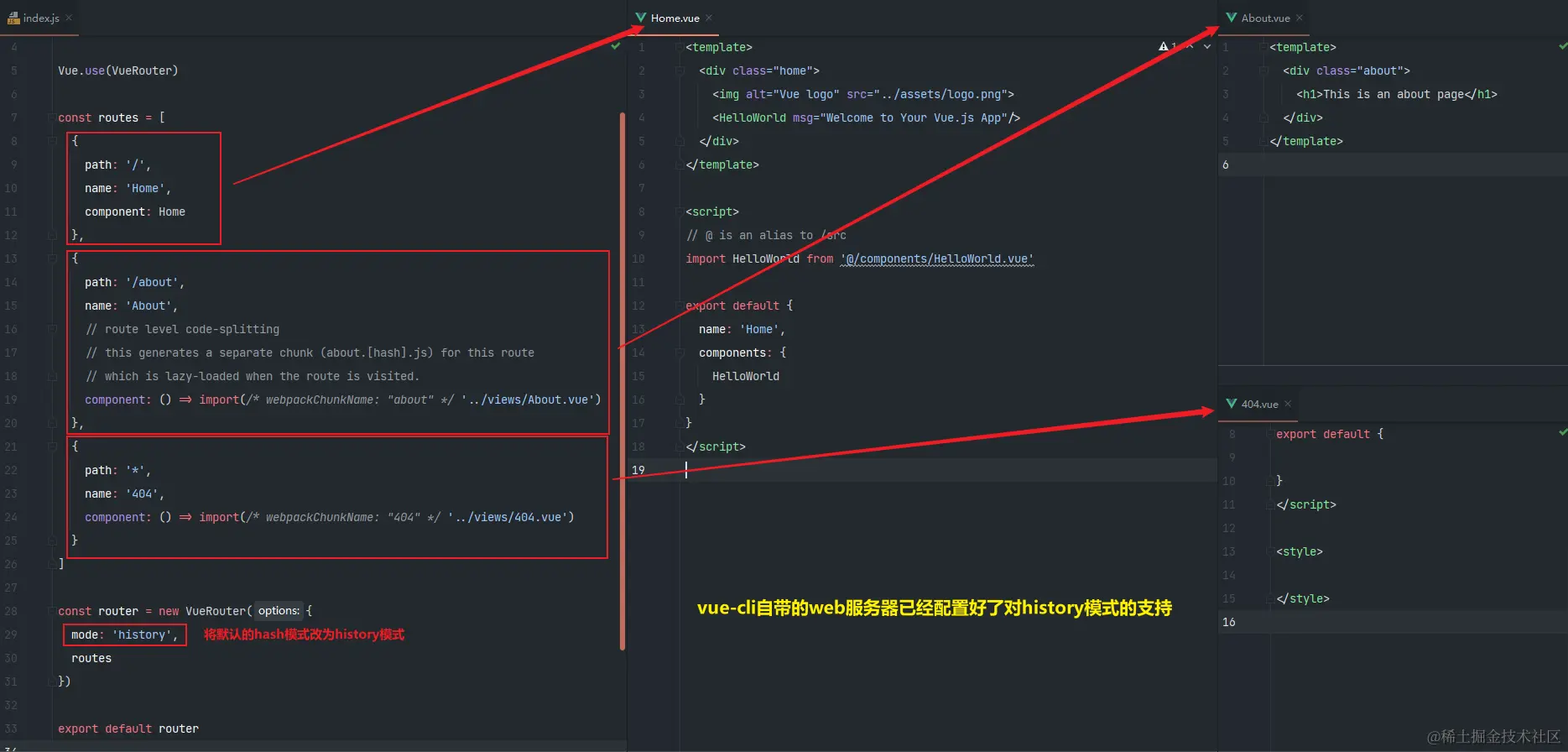The image size is (1568, 752).
Task: Click the Vue icon on 404.vue tab
Action: (x=1232, y=404)
